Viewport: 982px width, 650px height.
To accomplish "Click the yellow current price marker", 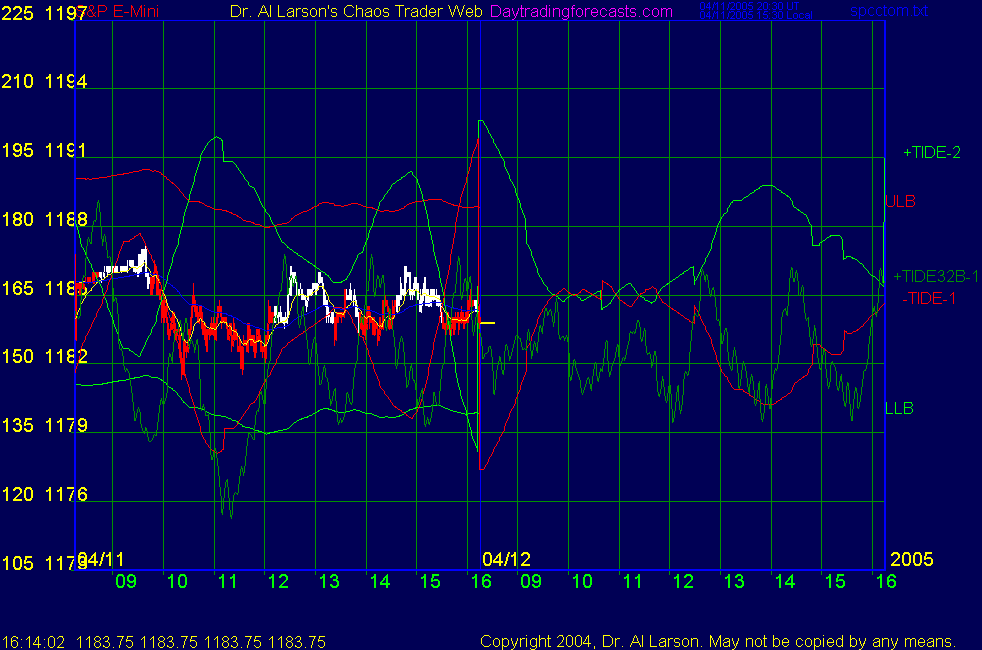I will coord(488,323).
